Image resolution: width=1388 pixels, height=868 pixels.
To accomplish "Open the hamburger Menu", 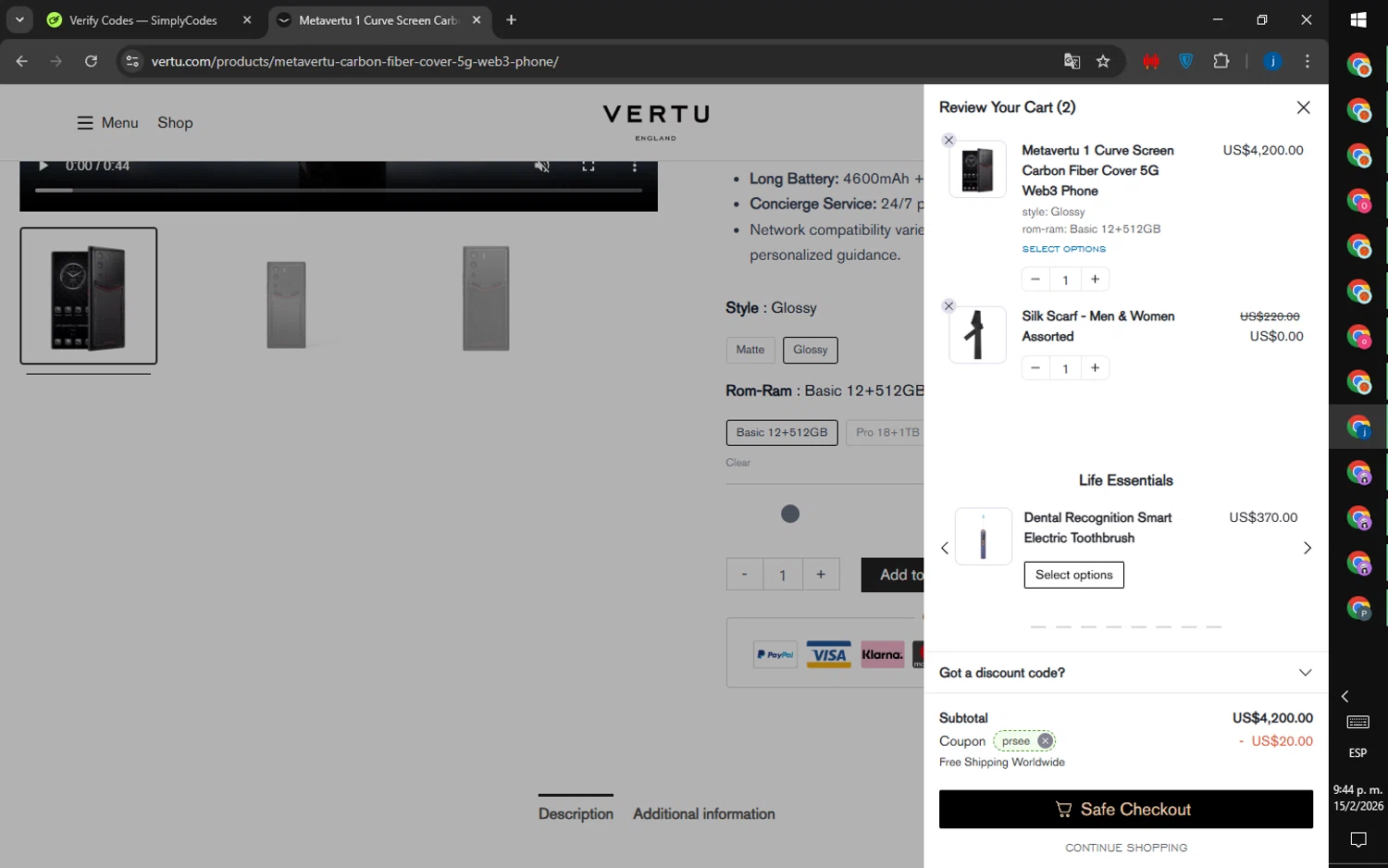I will click(107, 123).
